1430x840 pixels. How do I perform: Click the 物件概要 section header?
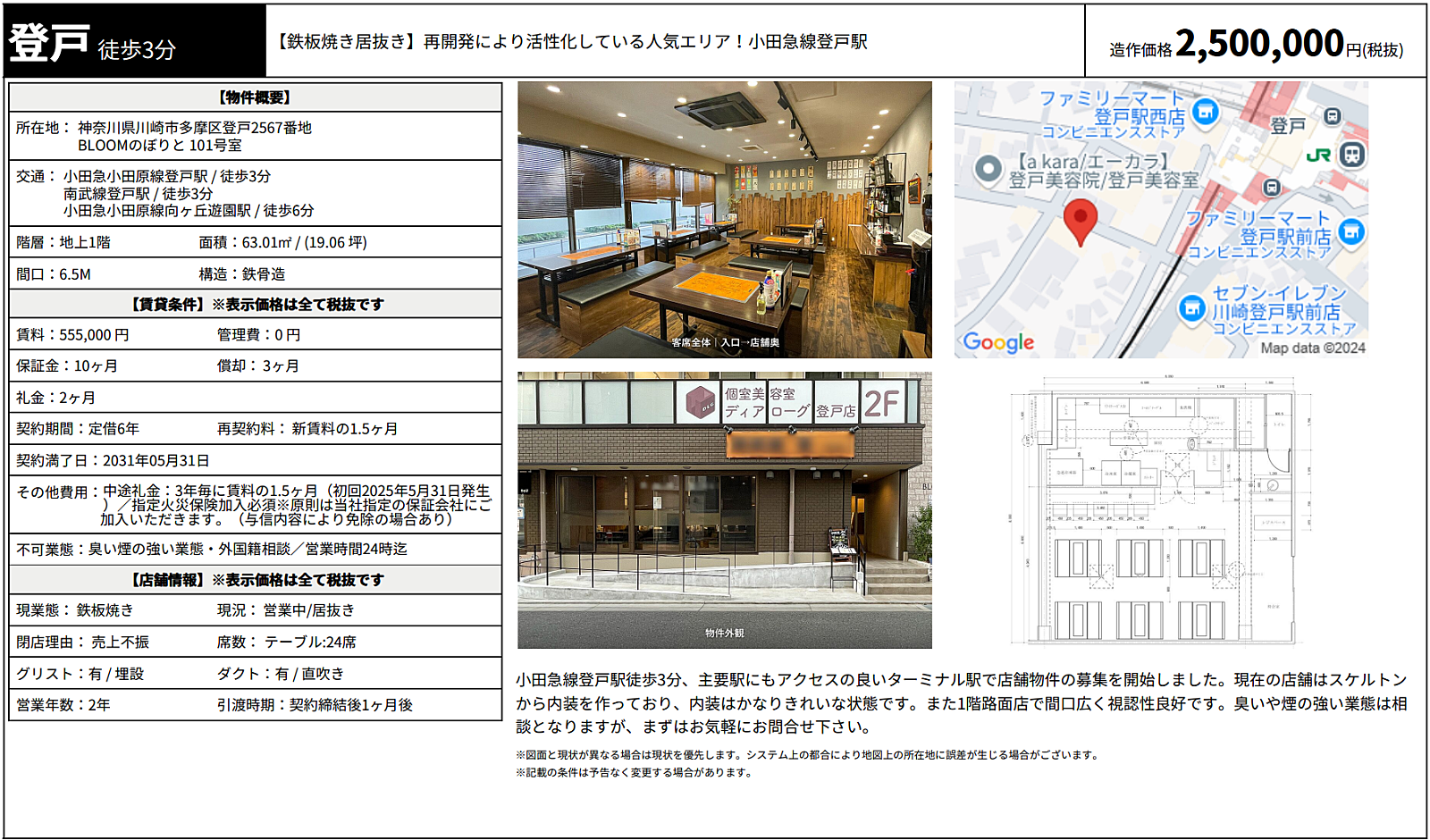coord(256,97)
